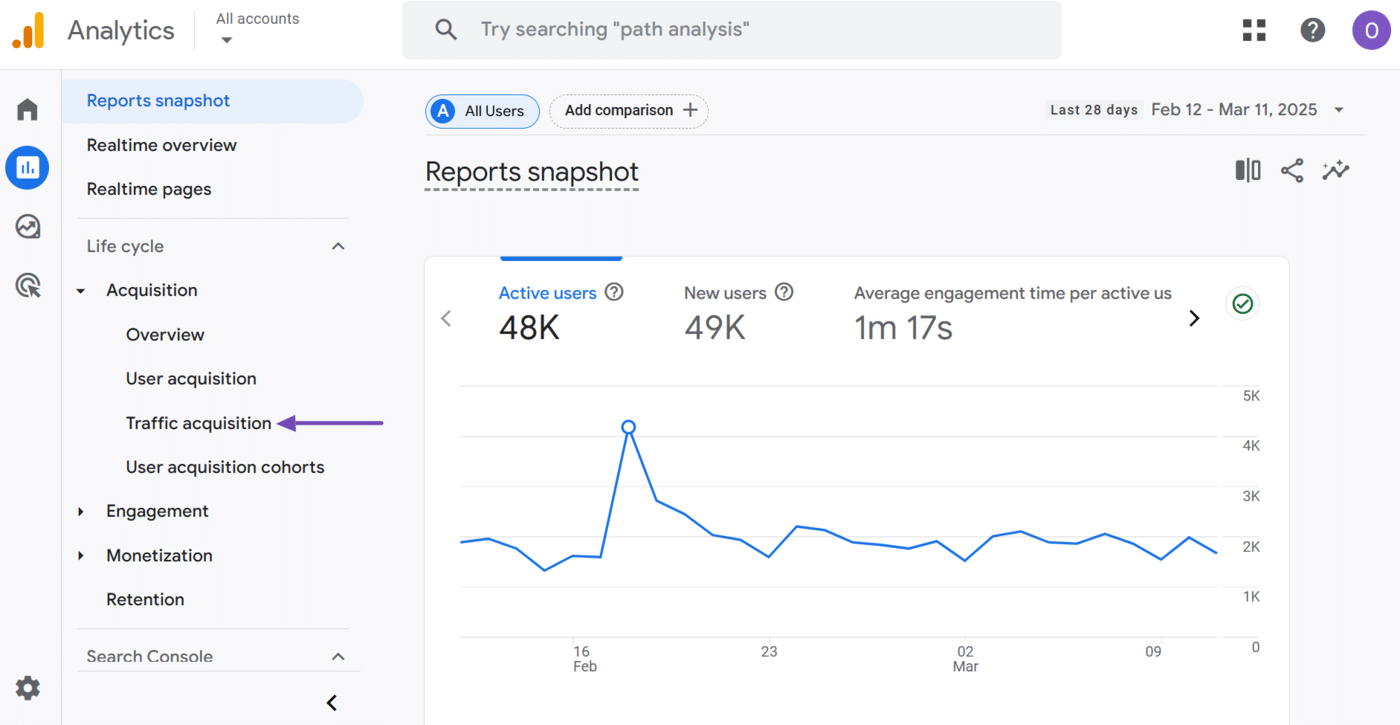Expand the Monetization tree item
The image size is (1400, 725).
(x=82, y=556)
